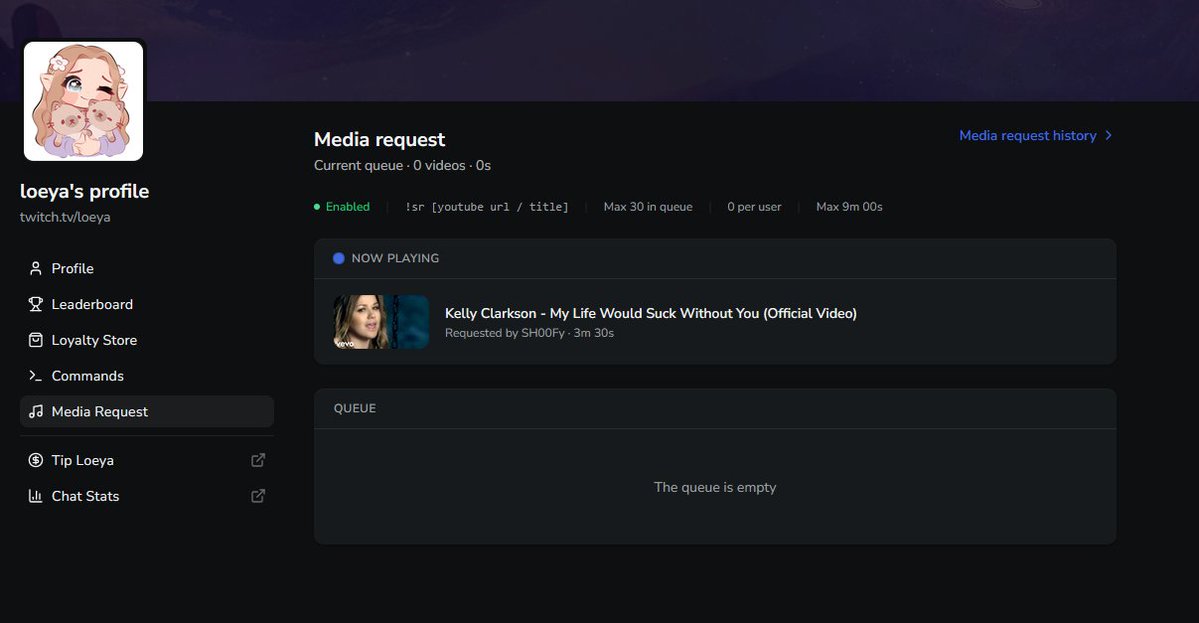Click the "0 per user" text
The image size is (1199, 623).
pos(754,206)
